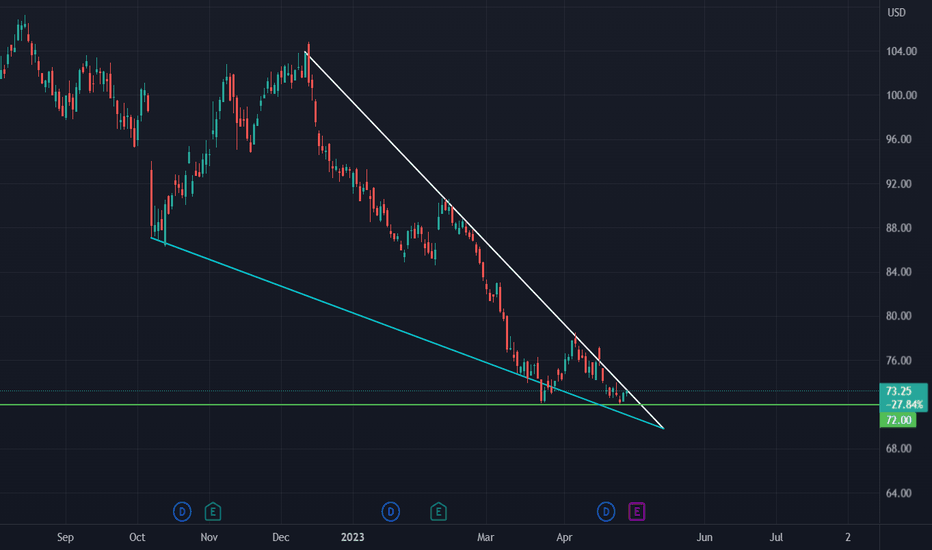Viewport: 932px width, 550px height.
Task: Click the 92.00 price axis label
Action: (x=898, y=184)
